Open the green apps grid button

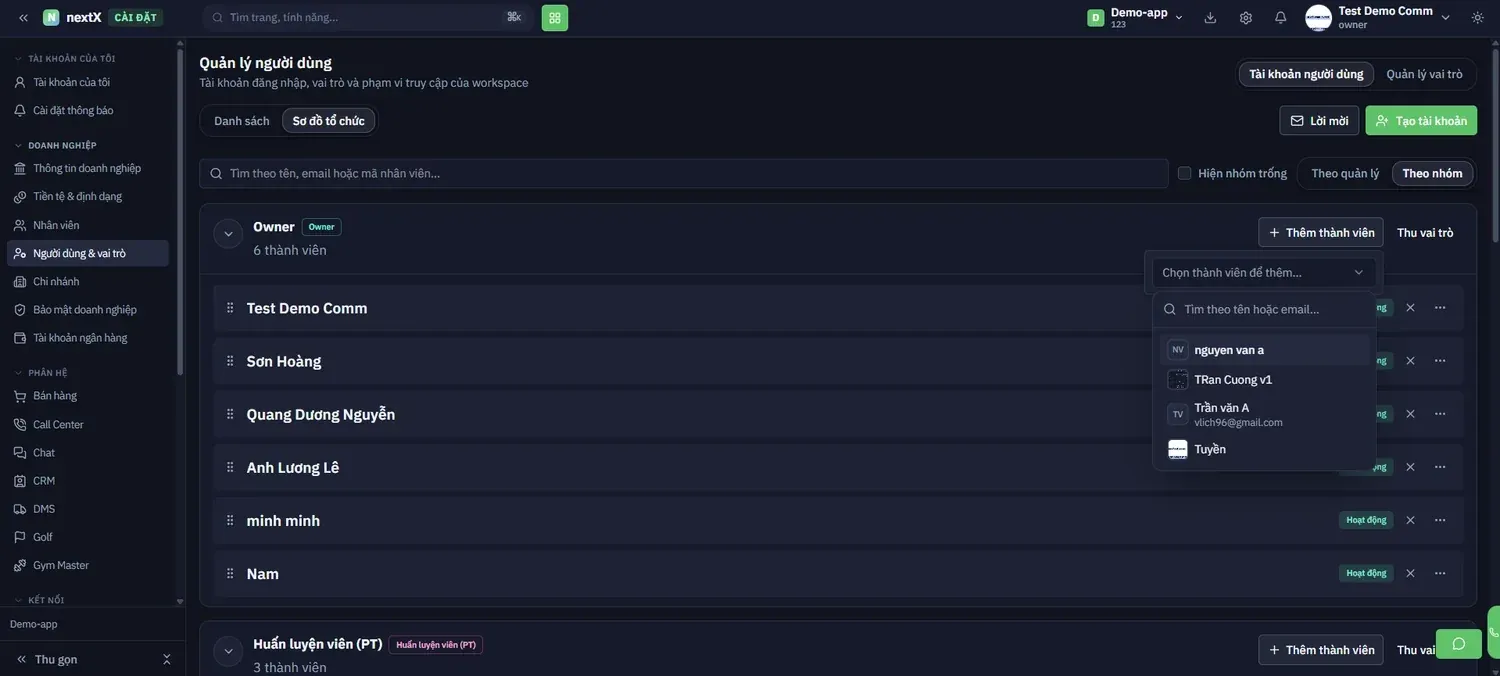click(555, 17)
